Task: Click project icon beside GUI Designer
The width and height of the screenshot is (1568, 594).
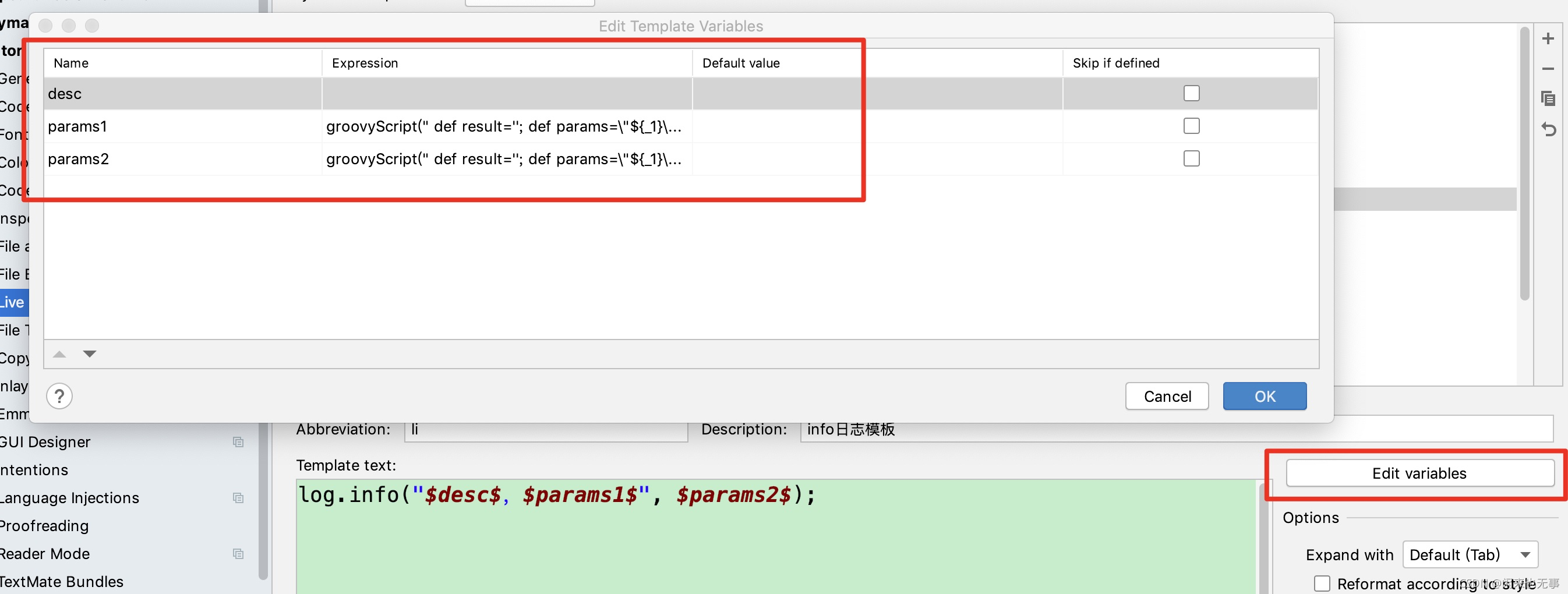Action: 238,442
